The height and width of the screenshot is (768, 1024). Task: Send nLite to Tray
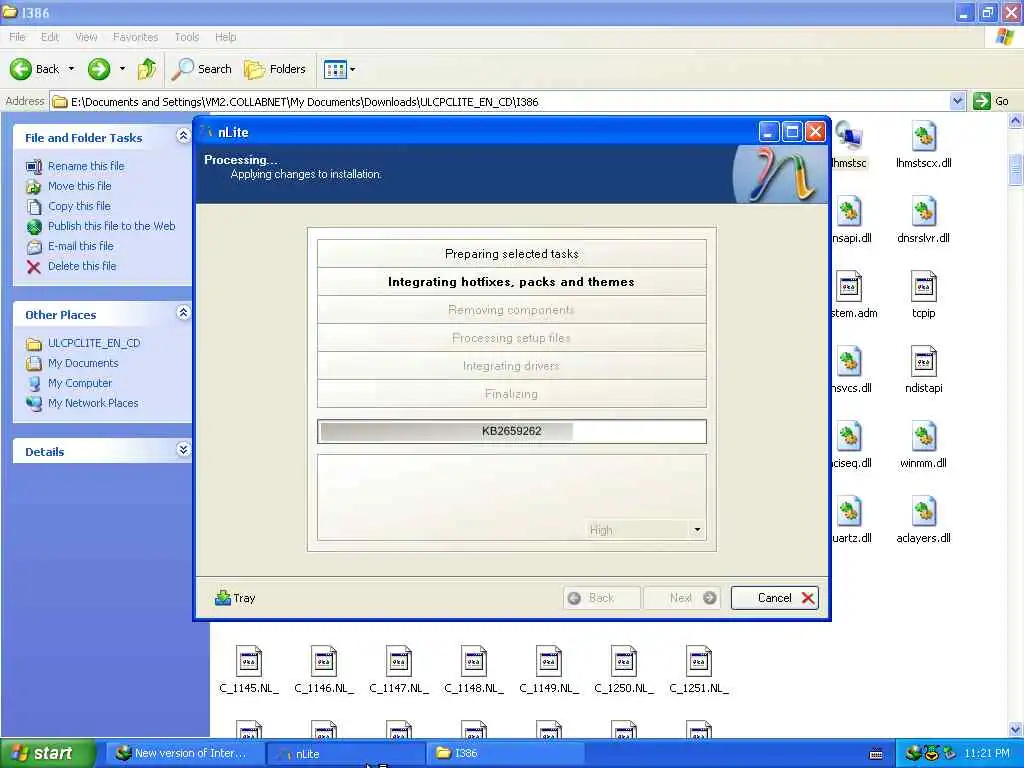pyautogui.click(x=235, y=598)
